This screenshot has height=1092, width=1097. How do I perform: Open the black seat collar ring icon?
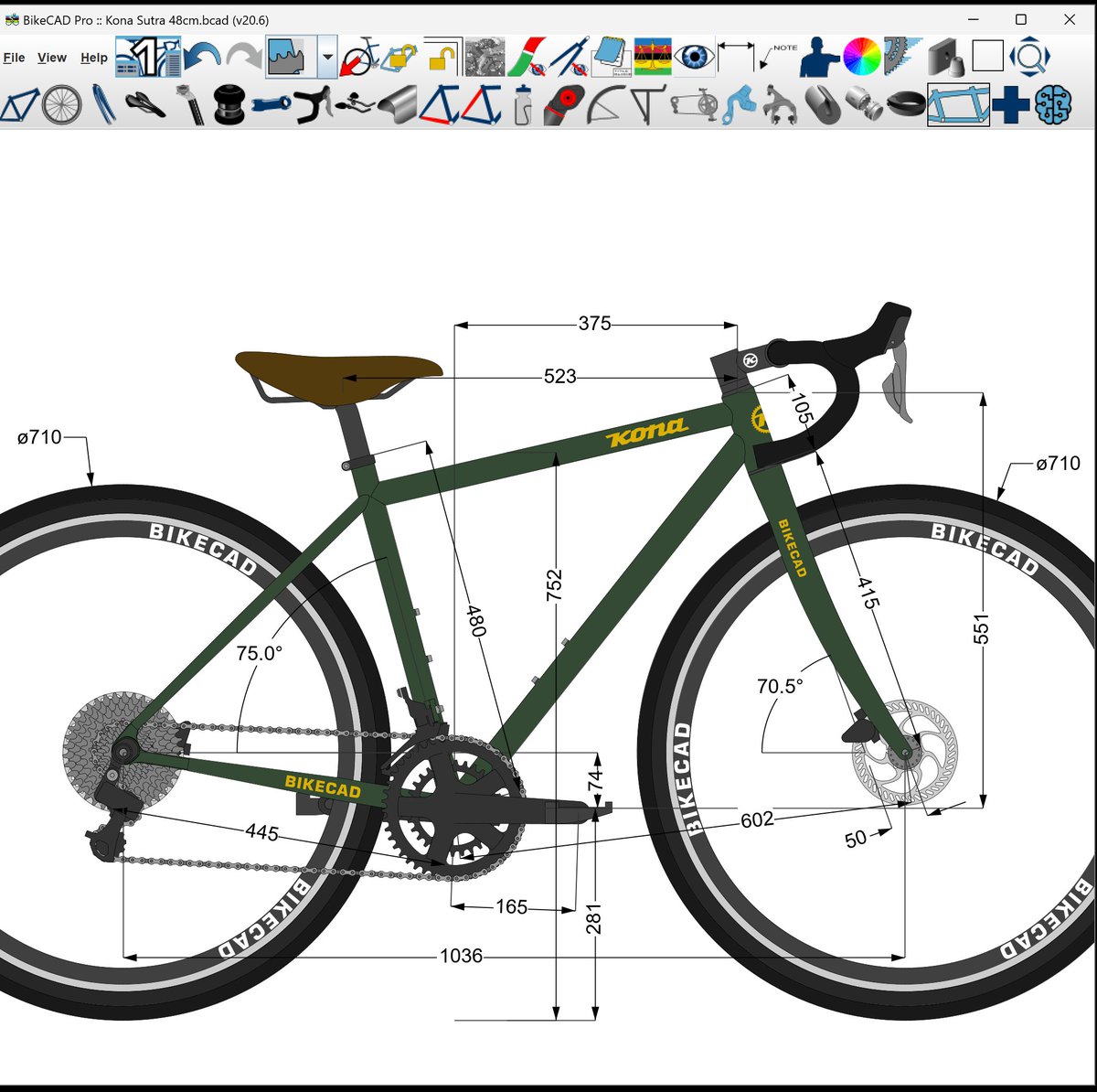coord(906,104)
